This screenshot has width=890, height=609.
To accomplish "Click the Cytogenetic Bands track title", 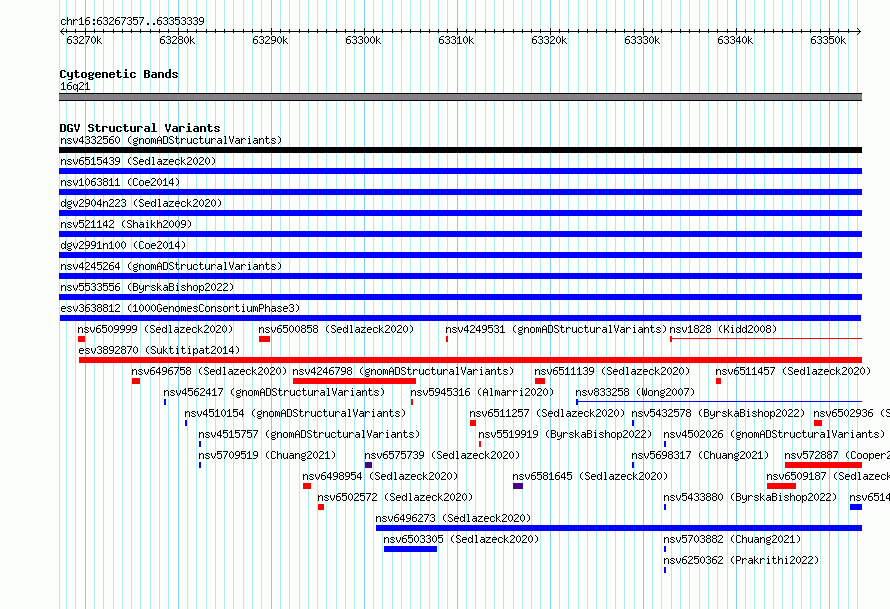I will pyautogui.click(x=119, y=74).
